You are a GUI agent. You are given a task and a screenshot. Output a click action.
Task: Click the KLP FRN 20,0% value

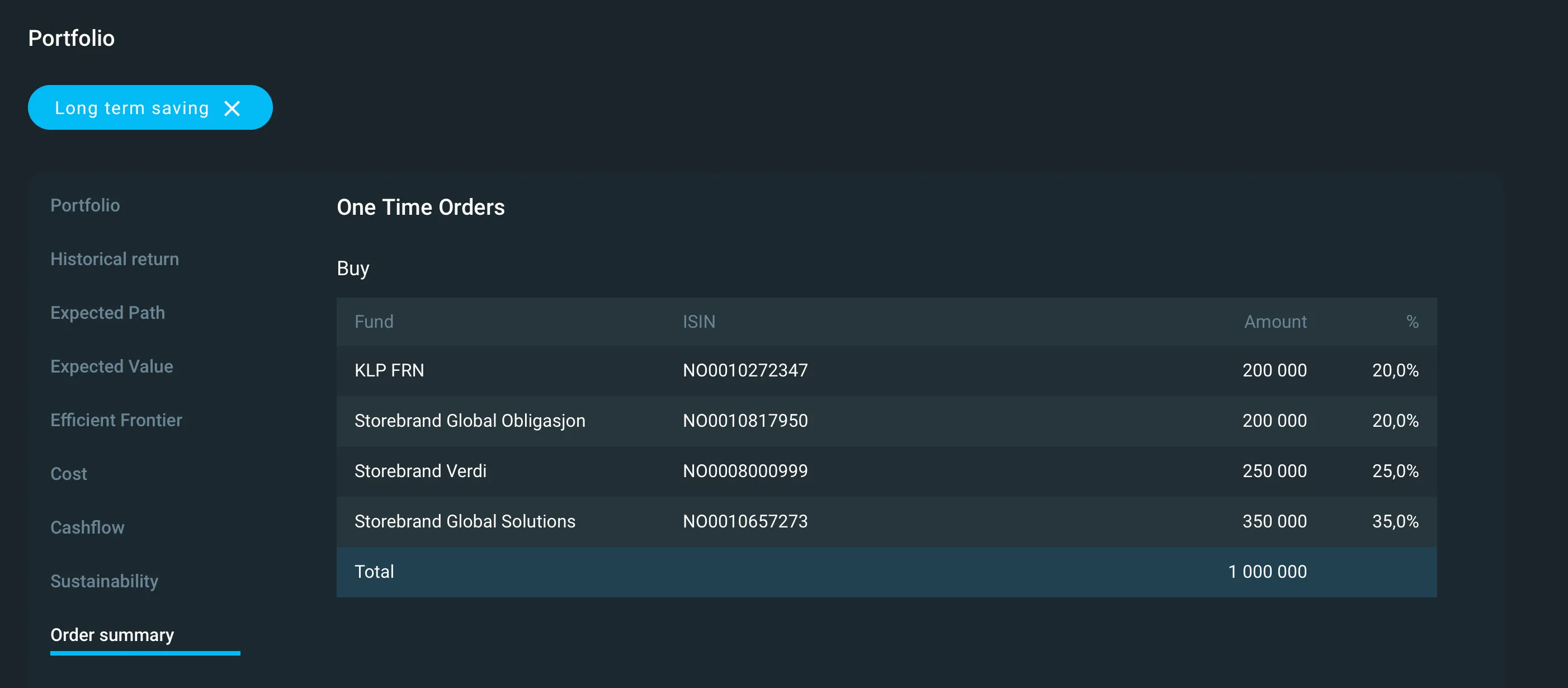click(1395, 370)
